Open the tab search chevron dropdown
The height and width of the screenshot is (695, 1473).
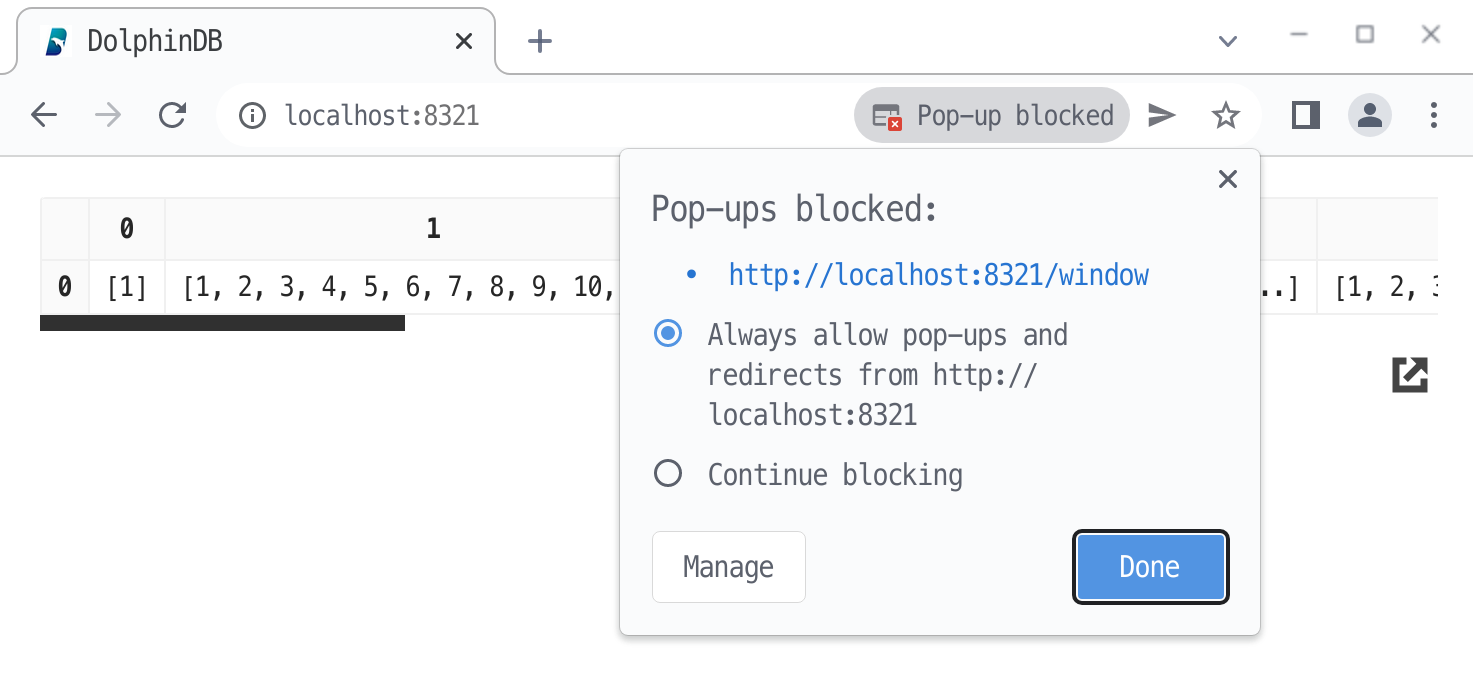point(1228,41)
